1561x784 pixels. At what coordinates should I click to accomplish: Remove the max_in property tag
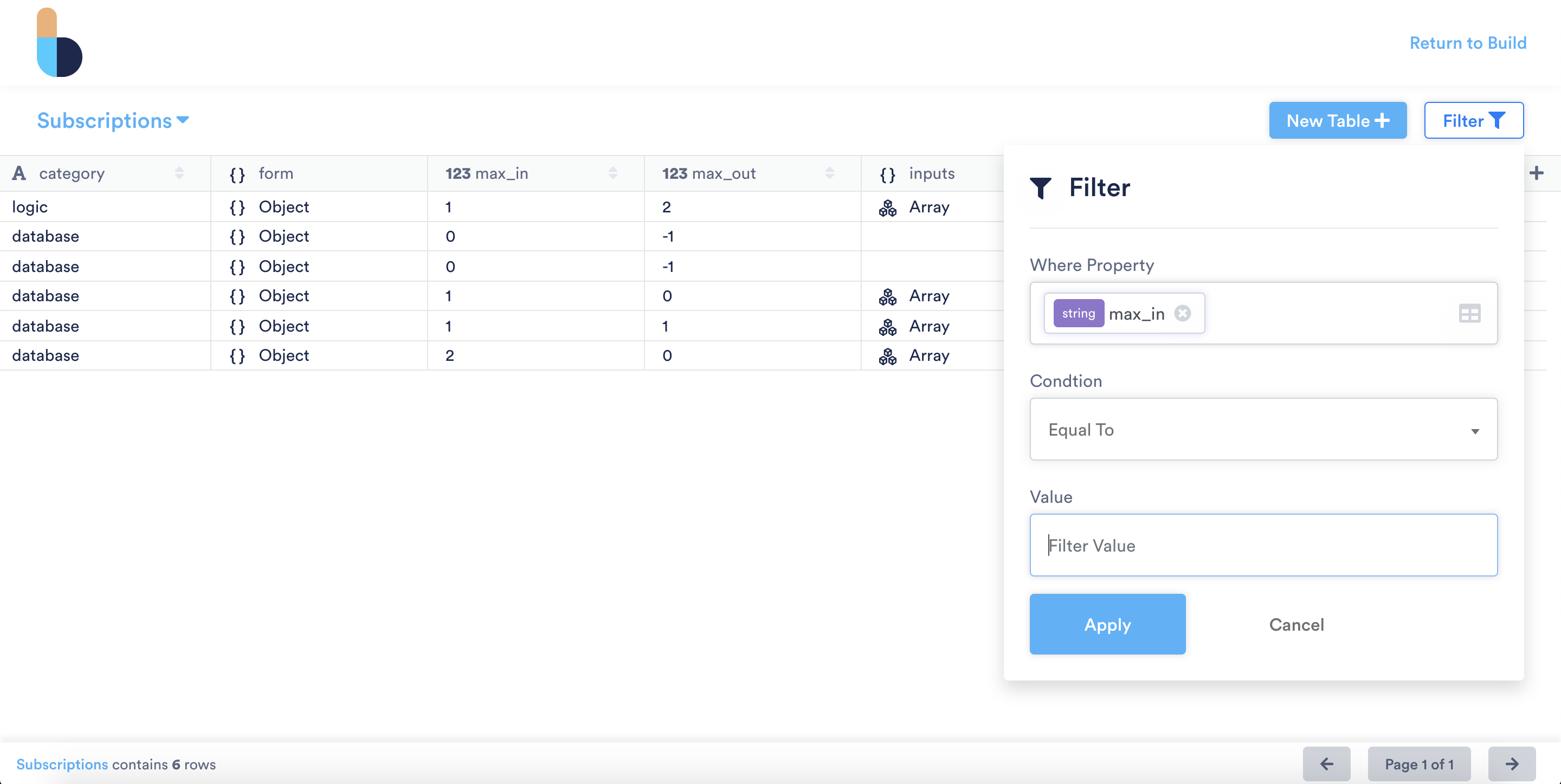(x=1182, y=313)
